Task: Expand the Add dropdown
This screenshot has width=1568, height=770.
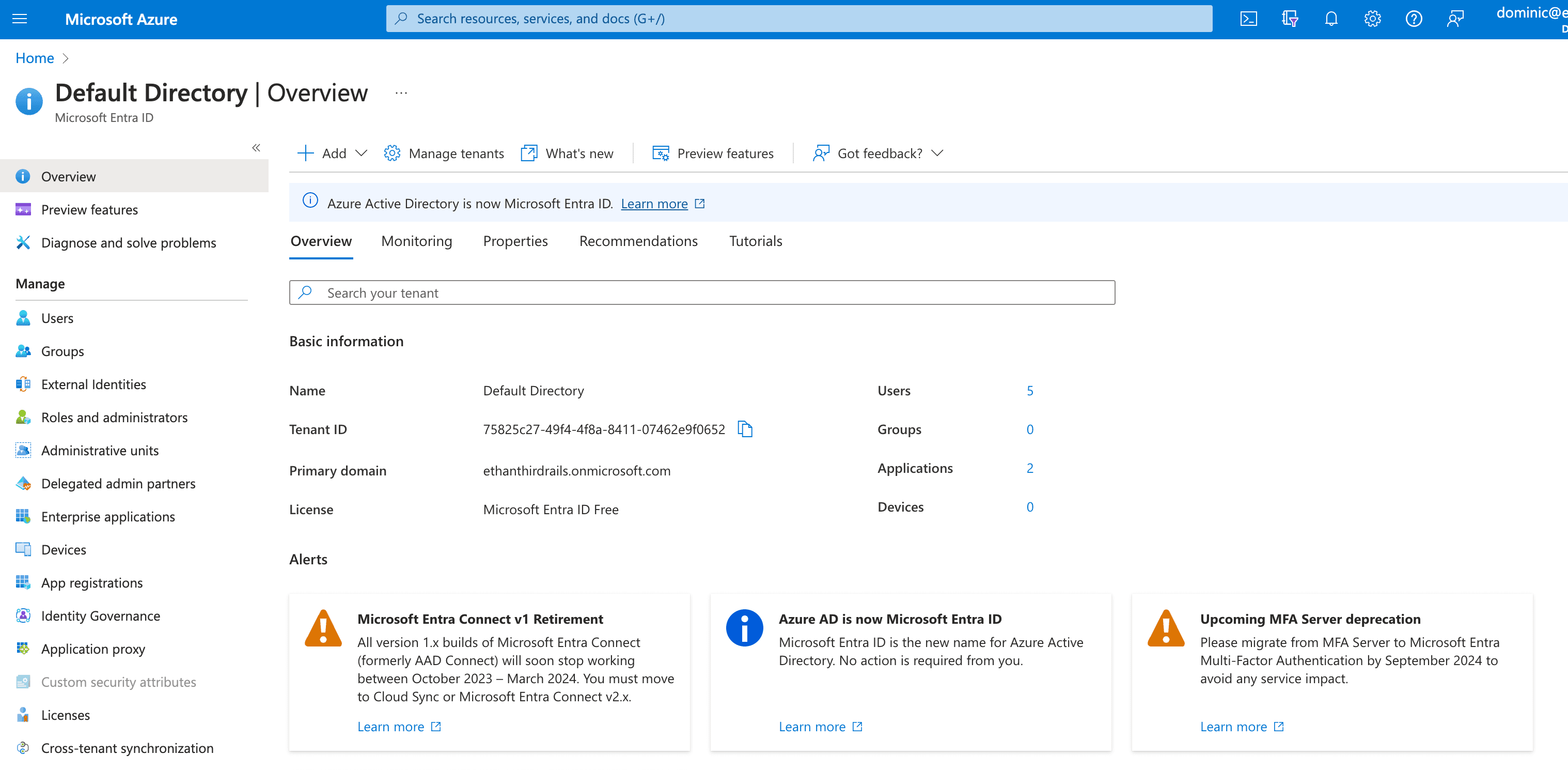Action: (x=333, y=153)
